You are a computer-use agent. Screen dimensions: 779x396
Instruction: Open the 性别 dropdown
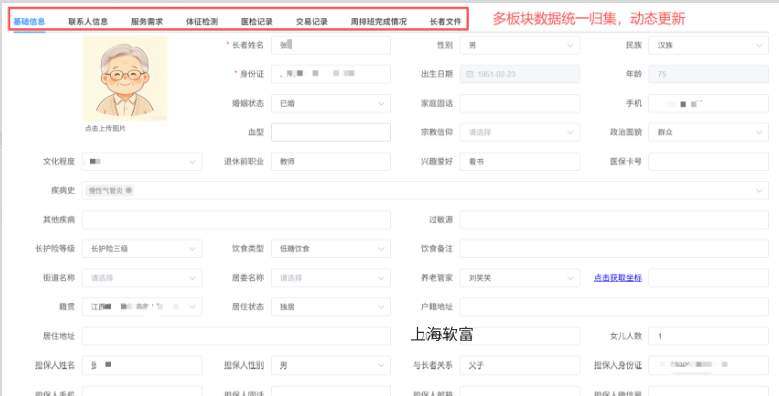[x=520, y=45]
